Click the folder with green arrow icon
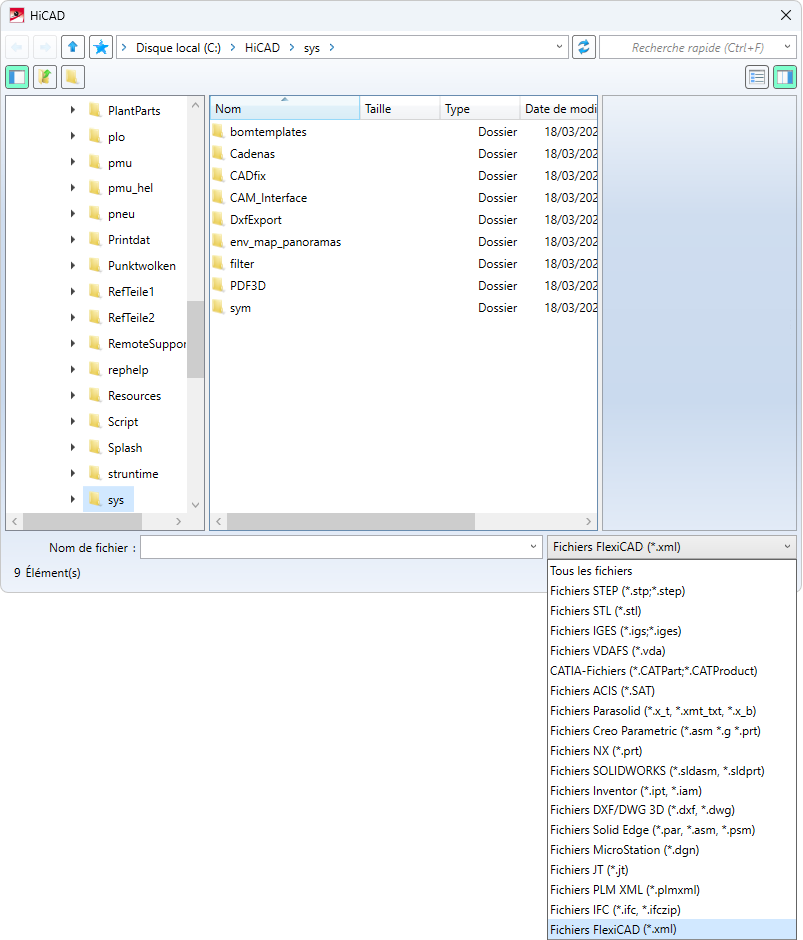 click(x=45, y=77)
